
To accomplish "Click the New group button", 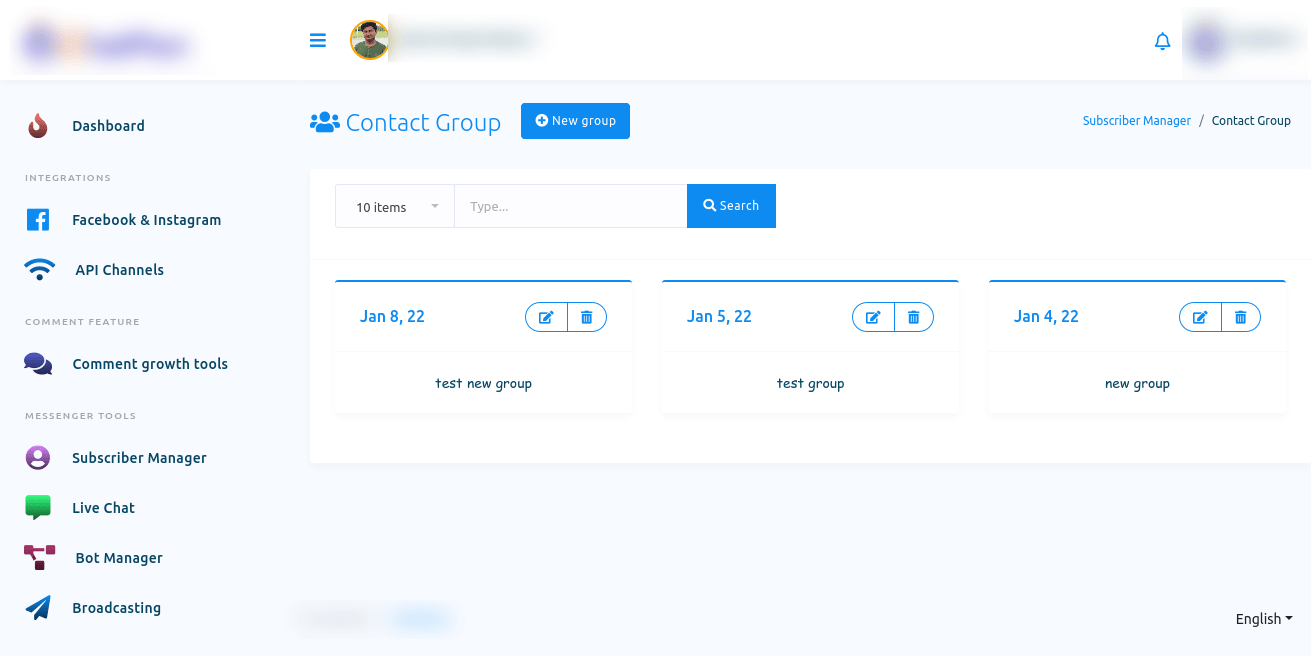I will tap(575, 121).
